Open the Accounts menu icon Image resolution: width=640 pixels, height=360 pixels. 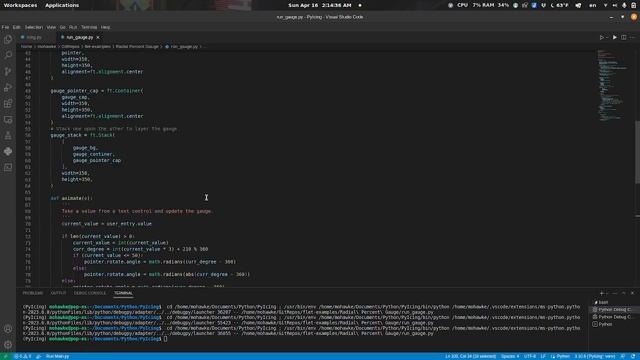coord(8,329)
